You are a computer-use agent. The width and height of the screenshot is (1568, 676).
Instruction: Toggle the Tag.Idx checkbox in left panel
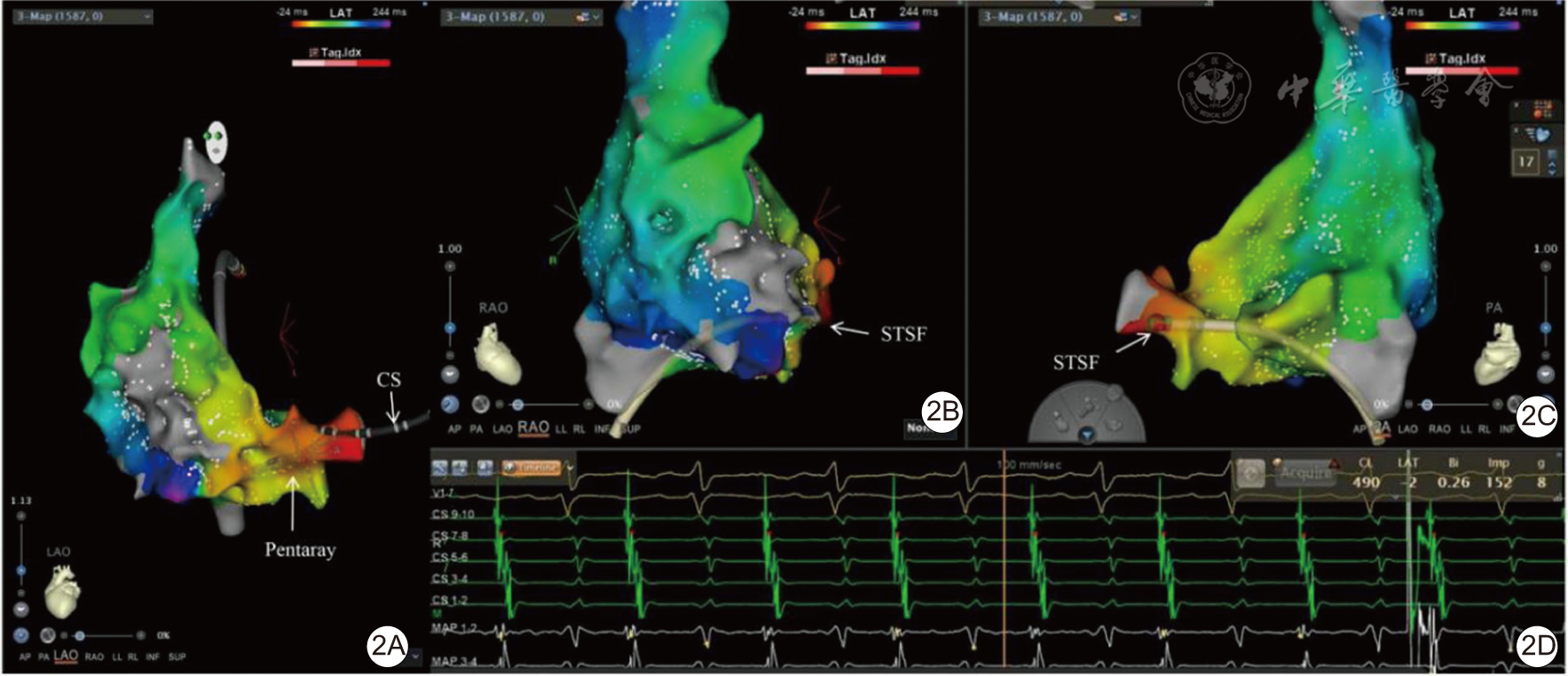click(313, 52)
